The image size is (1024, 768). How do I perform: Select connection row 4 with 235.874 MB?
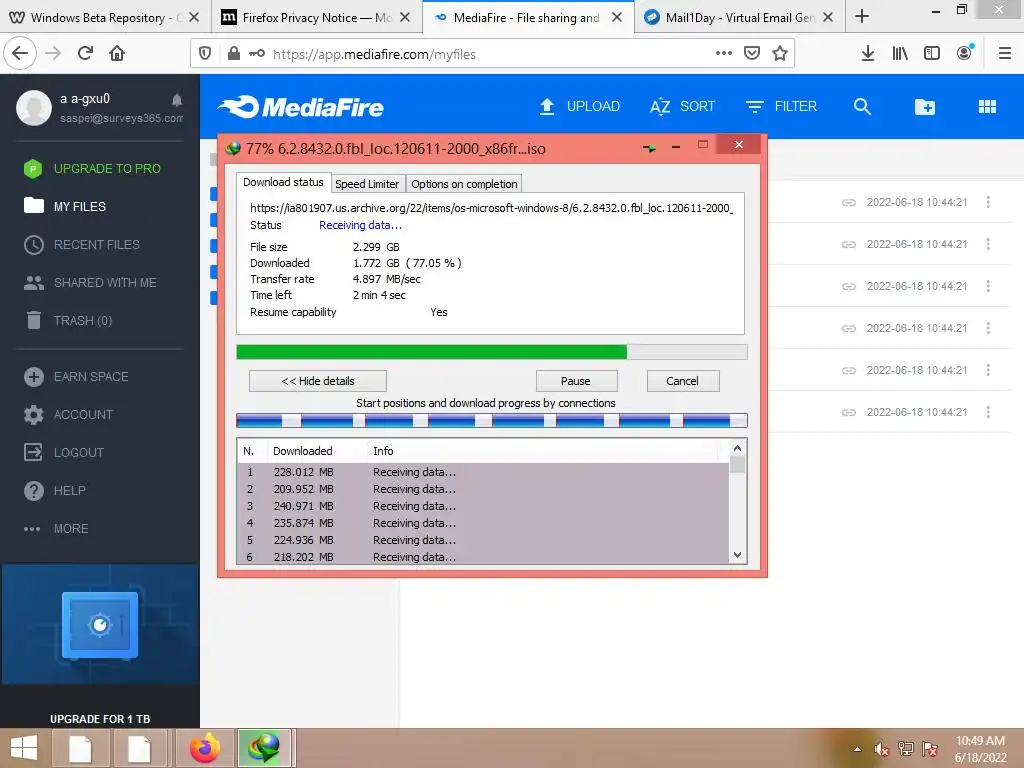(483, 523)
